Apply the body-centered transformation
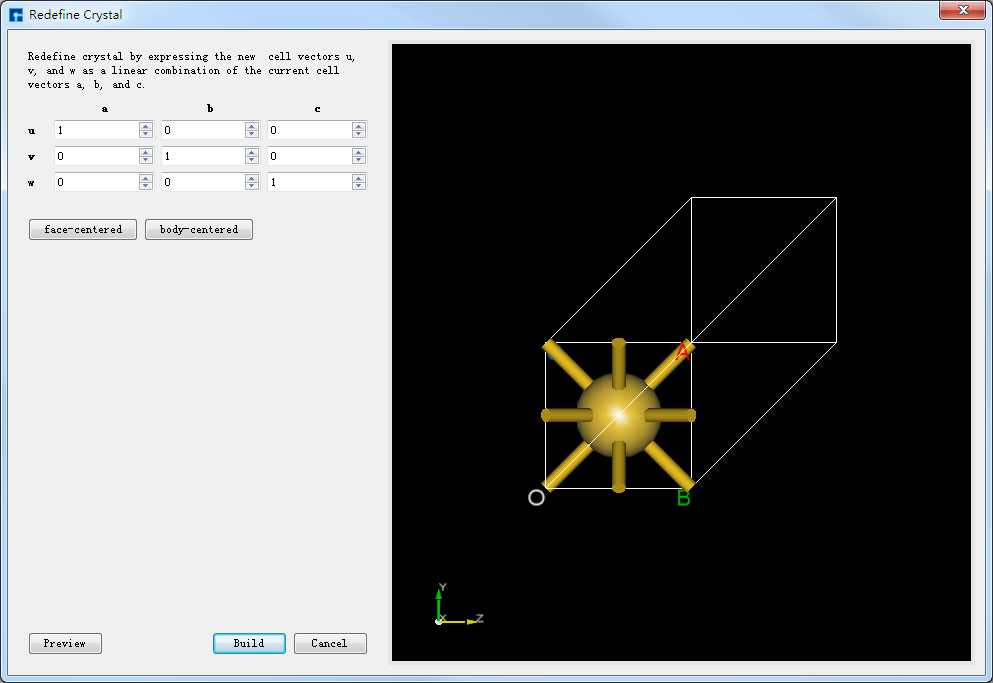This screenshot has width=993, height=683. point(198,229)
